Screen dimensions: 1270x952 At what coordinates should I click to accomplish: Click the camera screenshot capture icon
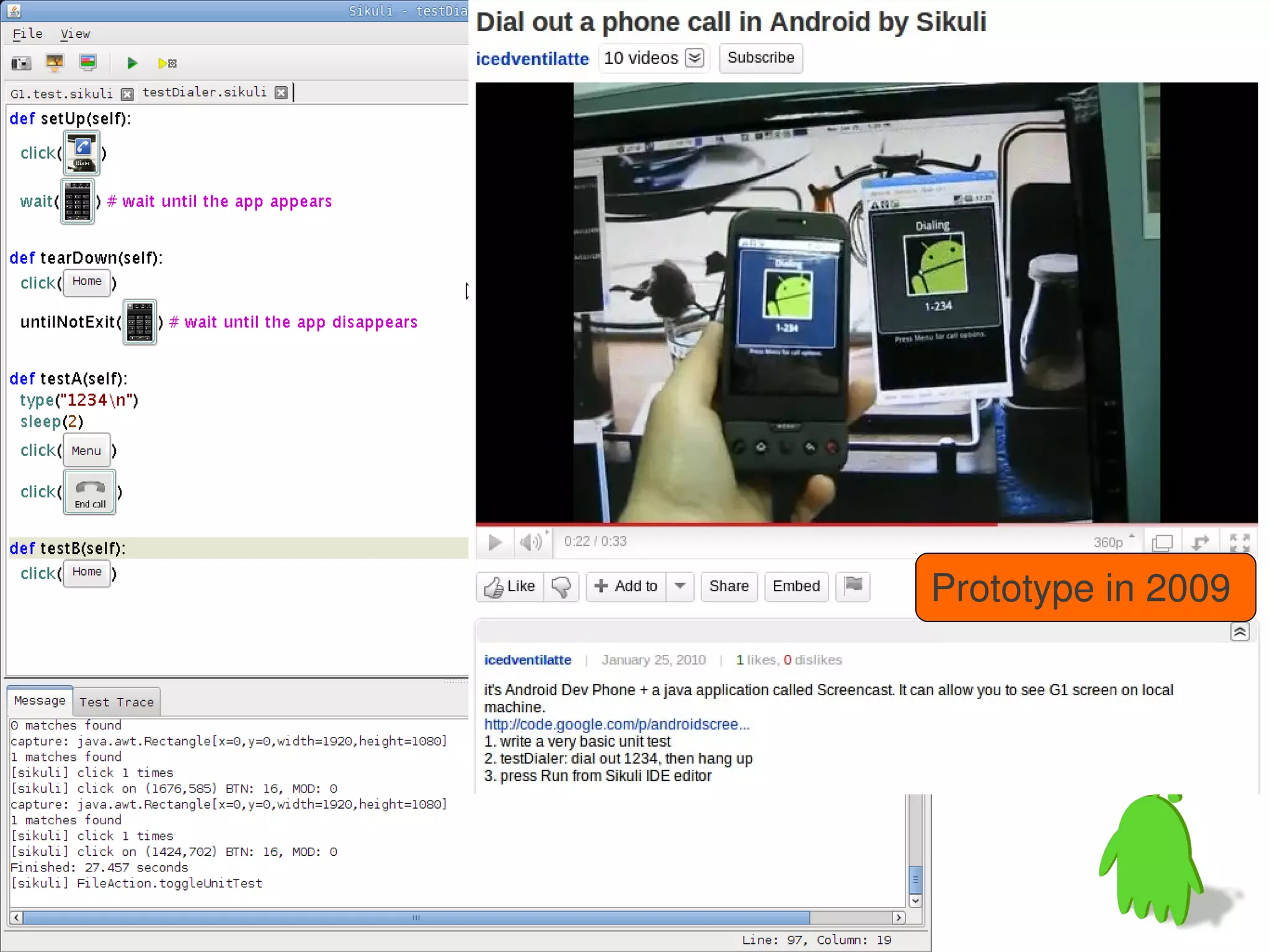[x=21, y=63]
